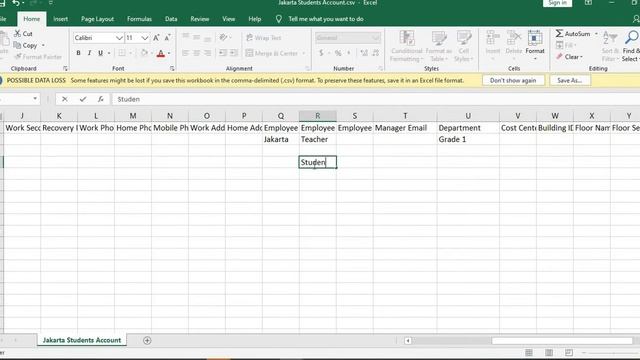Click the formula bar showing Studen
This screenshot has height=360, width=640.
click(376, 99)
